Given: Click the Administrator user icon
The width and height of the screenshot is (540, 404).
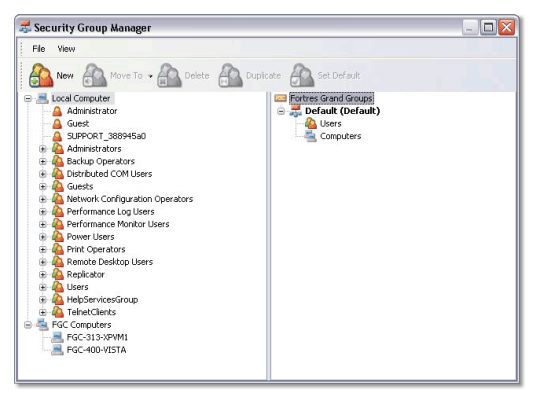Looking at the screenshot, I should [x=57, y=111].
